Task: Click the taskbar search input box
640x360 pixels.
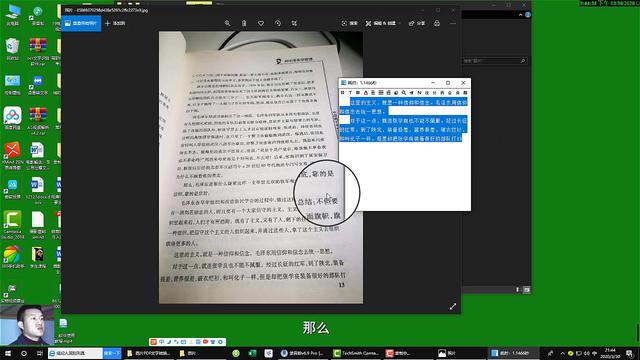Action: (x=75, y=353)
